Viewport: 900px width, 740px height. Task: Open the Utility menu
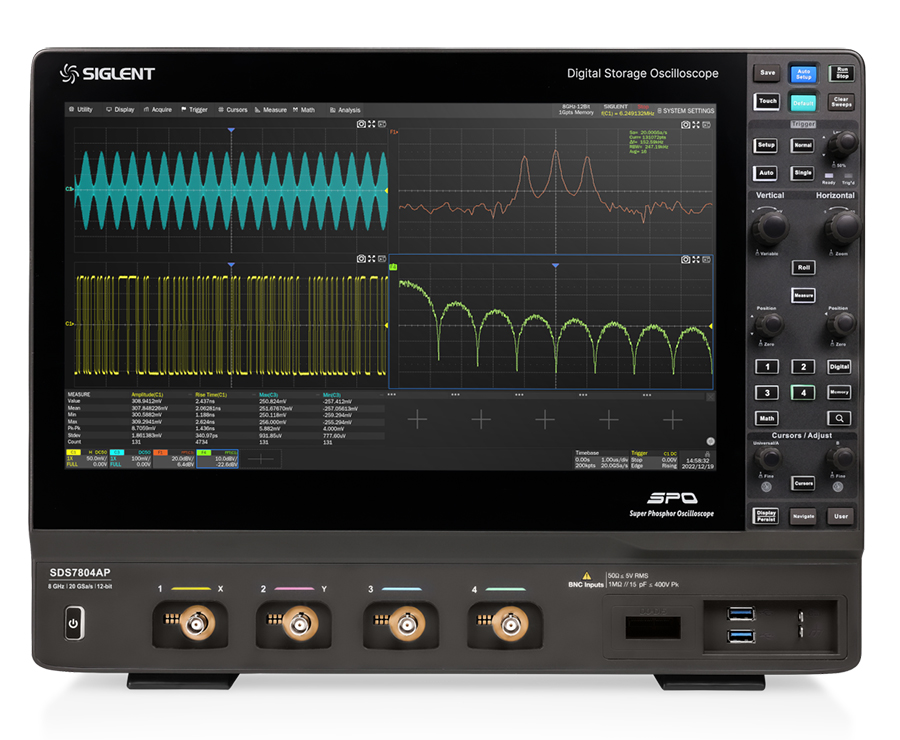[81, 110]
